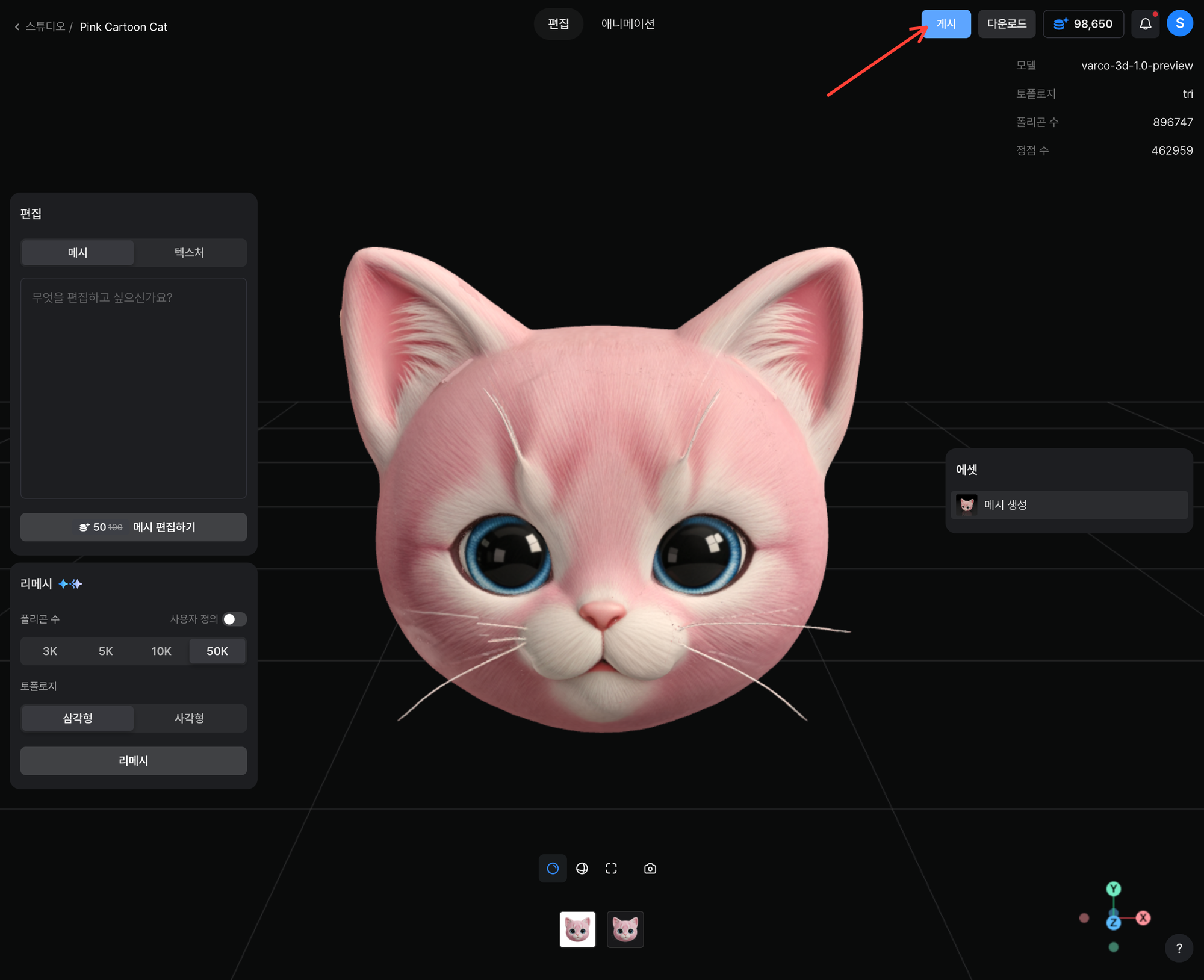Click the 다운로드 download button
This screenshot has width=1204, height=980.
coord(1006,24)
